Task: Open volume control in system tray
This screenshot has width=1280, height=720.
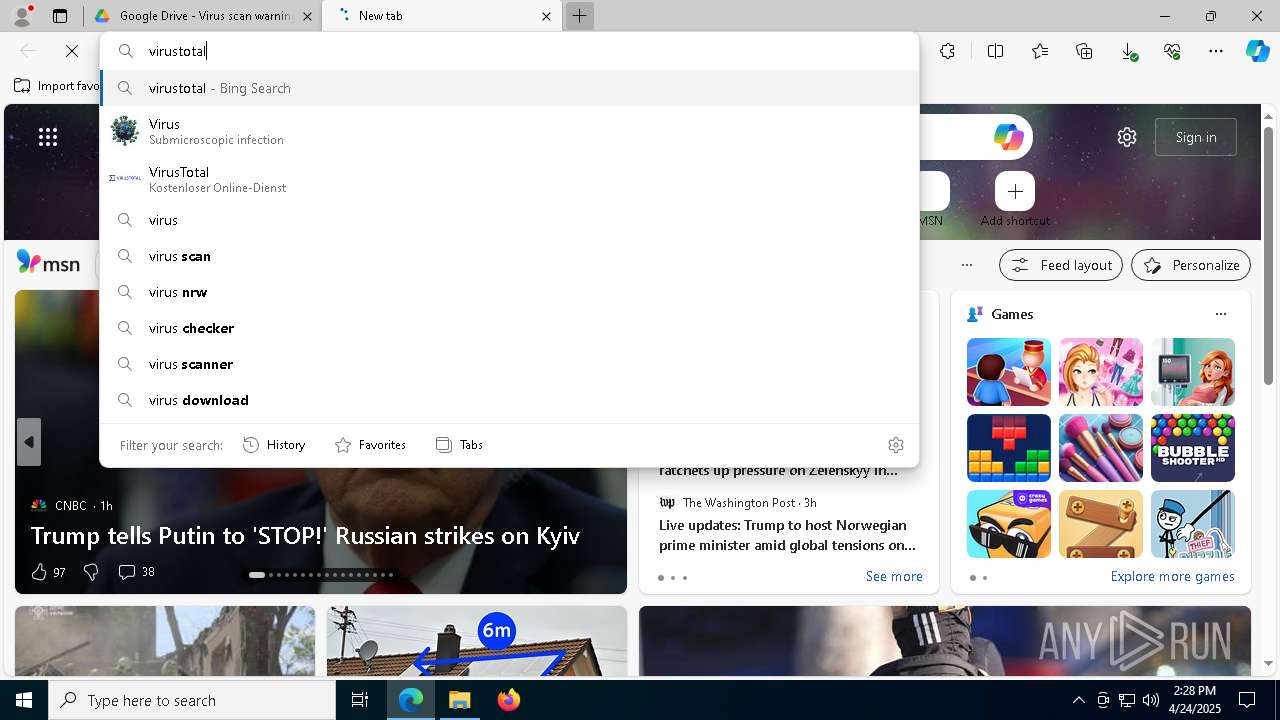Action: point(1151,700)
